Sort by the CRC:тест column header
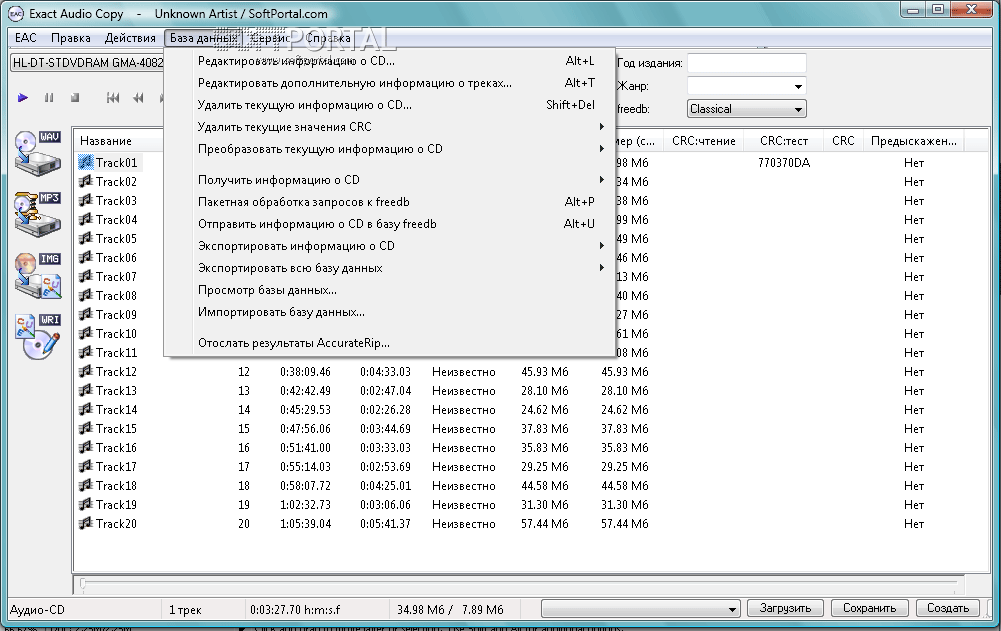 pos(784,141)
